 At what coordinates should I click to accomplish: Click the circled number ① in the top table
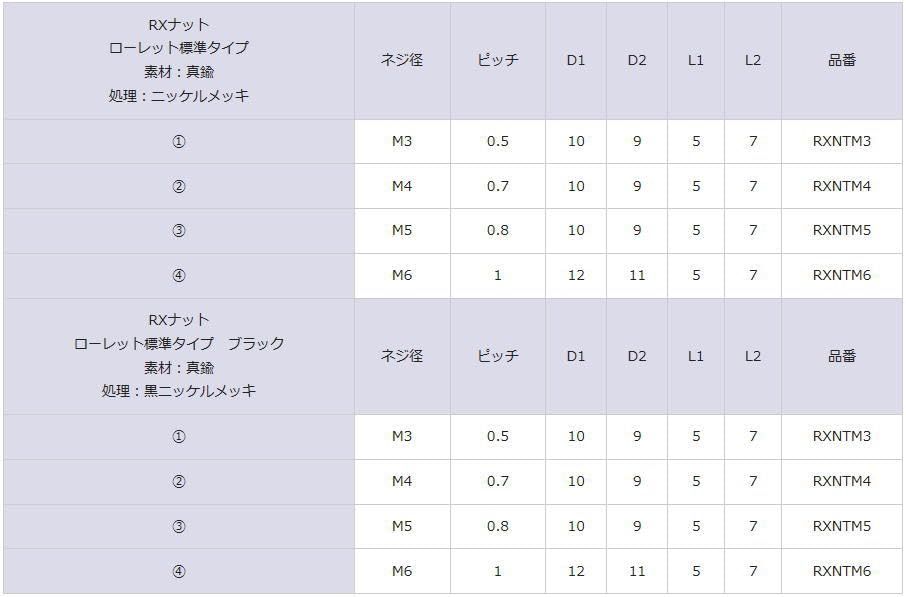click(179, 142)
